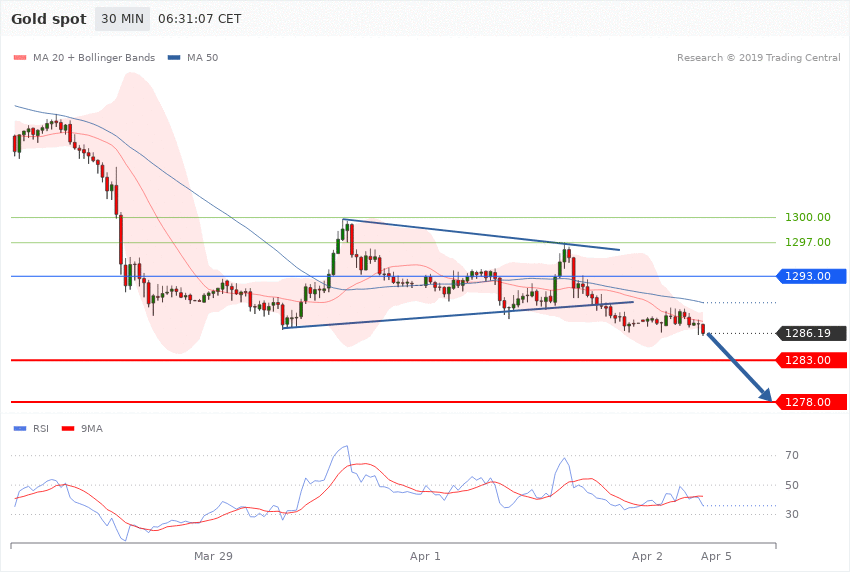
Task: Click the 9MA legend color swatch
Action: pyautogui.click(x=68, y=429)
